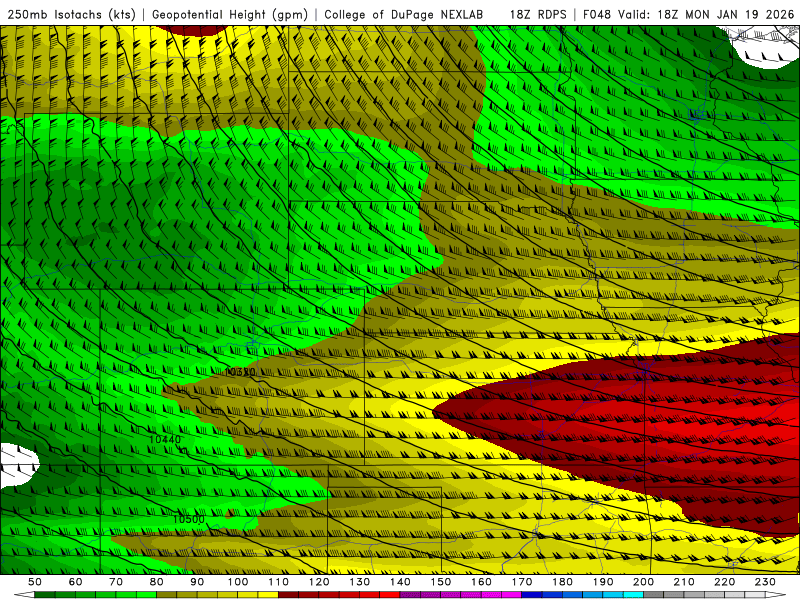800x600 pixels.
Task: Click the 210 label on the color scale
Action: (x=684, y=582)
